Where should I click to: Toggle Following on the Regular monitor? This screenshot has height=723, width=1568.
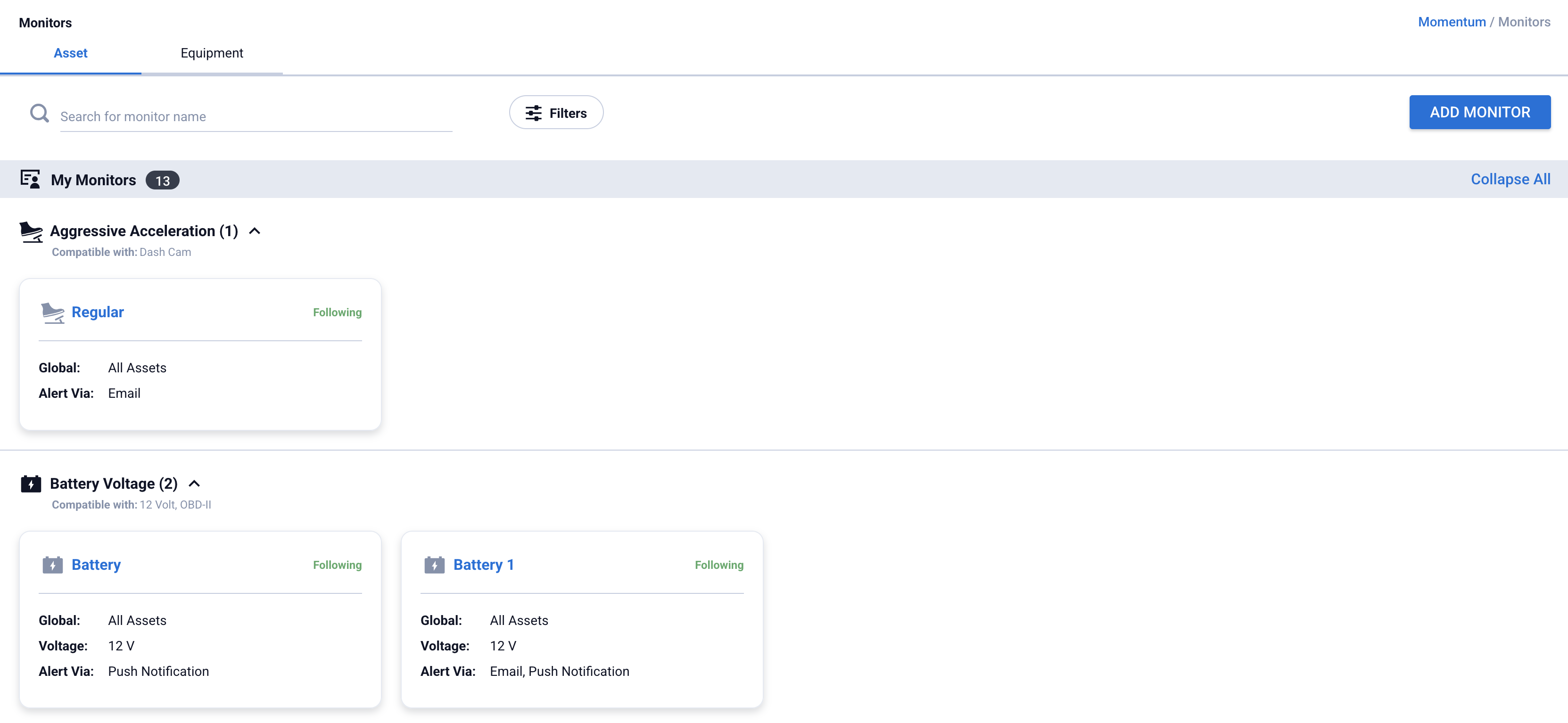[337, 312]
